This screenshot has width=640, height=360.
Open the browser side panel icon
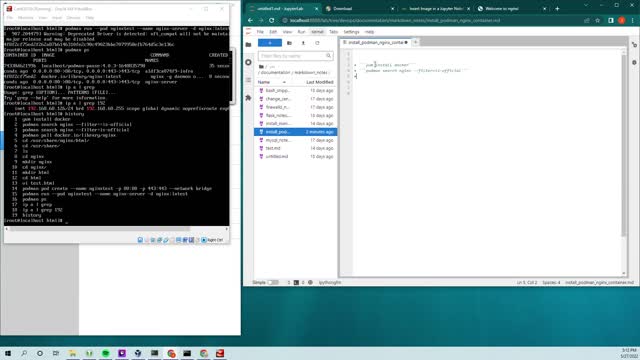click(x=611, y=20)
